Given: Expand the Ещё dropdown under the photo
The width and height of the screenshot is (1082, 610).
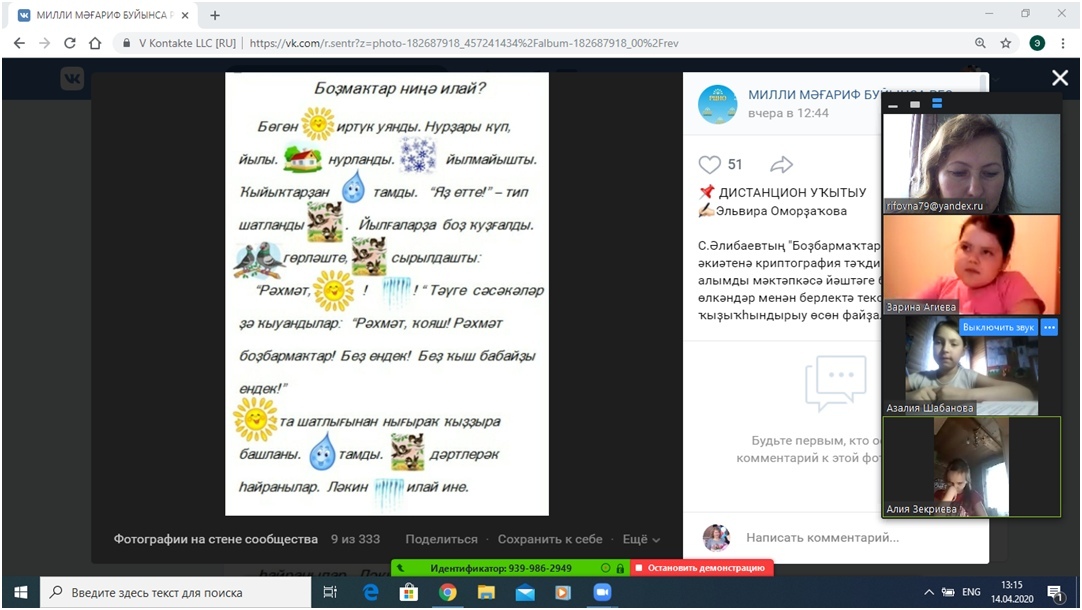Looking at the screenshot, I should click(x=641, y=539).
